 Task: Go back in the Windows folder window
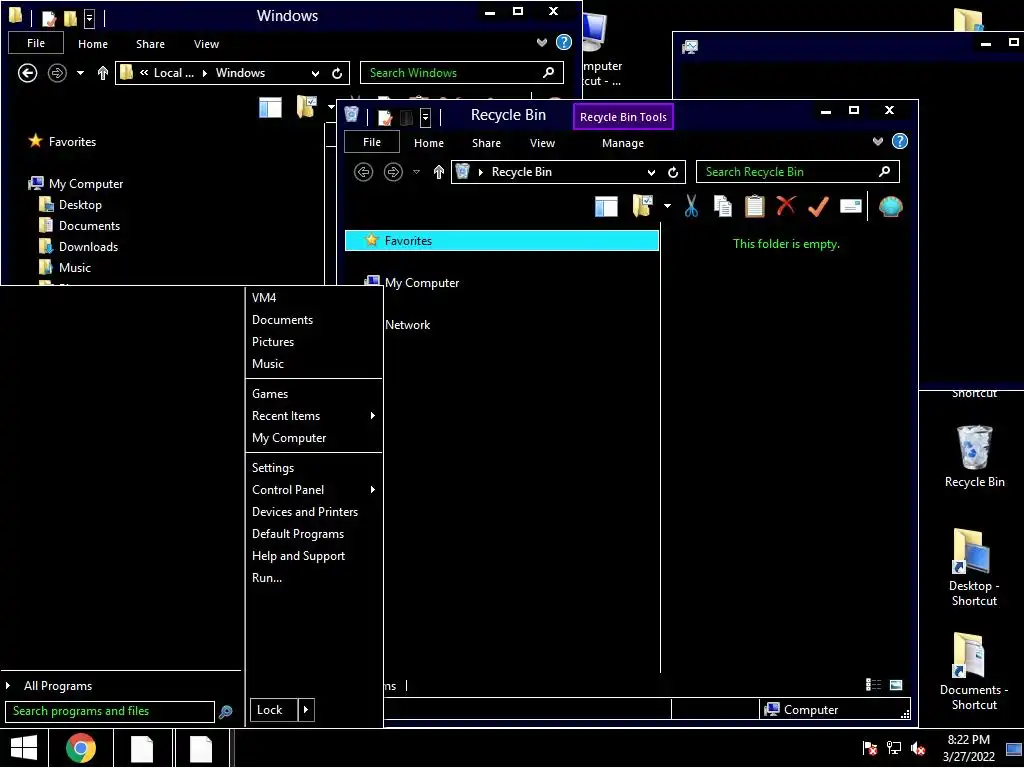point(27,72)
